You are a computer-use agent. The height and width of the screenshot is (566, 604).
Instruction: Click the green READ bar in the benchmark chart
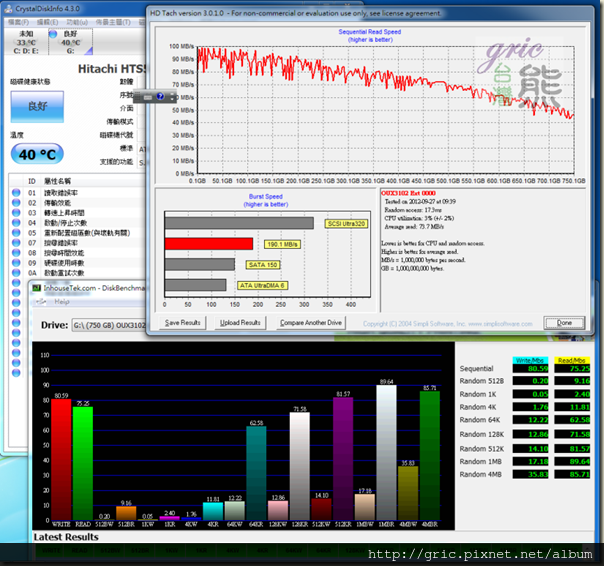tap(83, 464)
